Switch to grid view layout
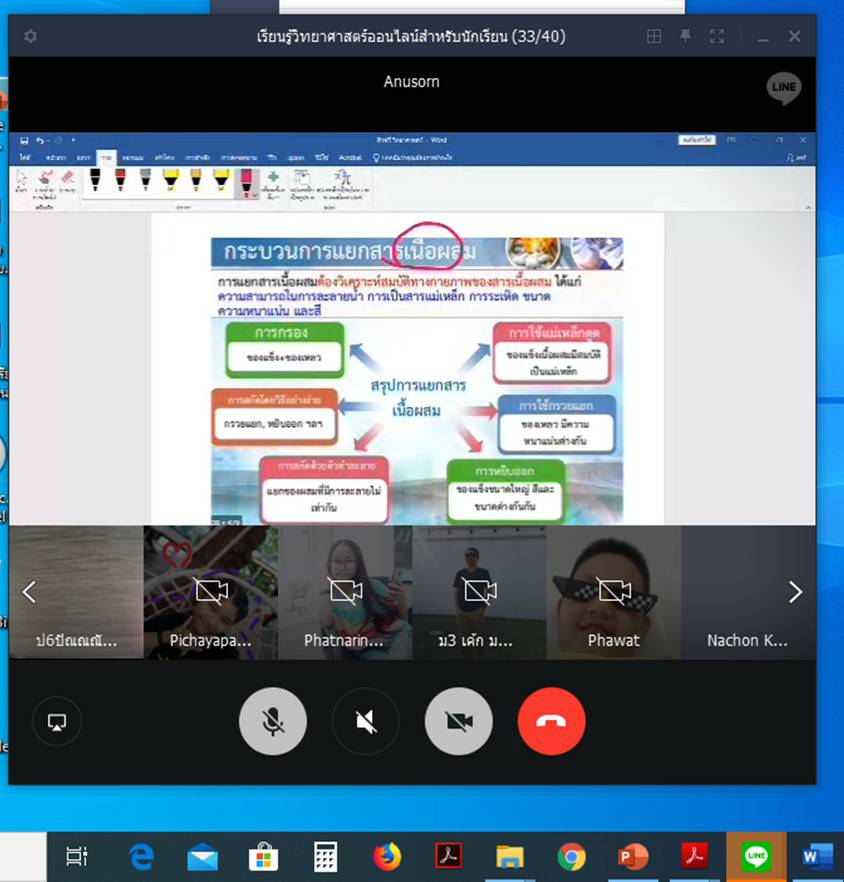This screenshot has width=844, height=882. (653, 37)
